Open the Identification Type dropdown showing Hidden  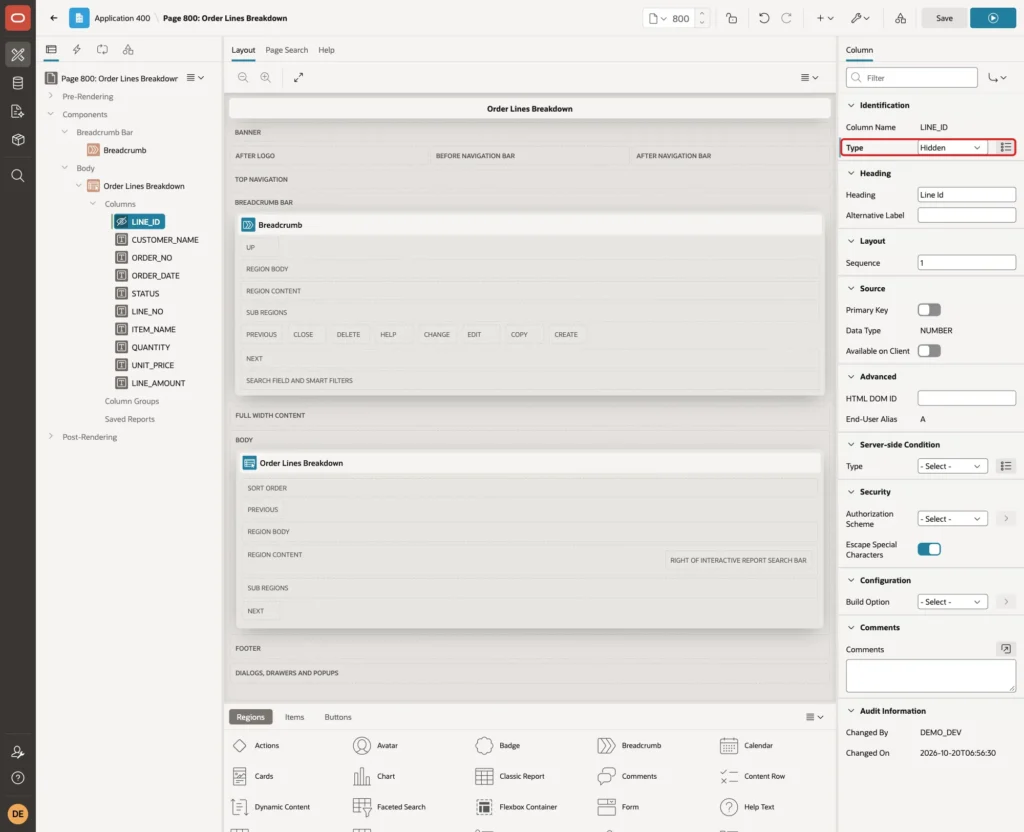(952, 148)
